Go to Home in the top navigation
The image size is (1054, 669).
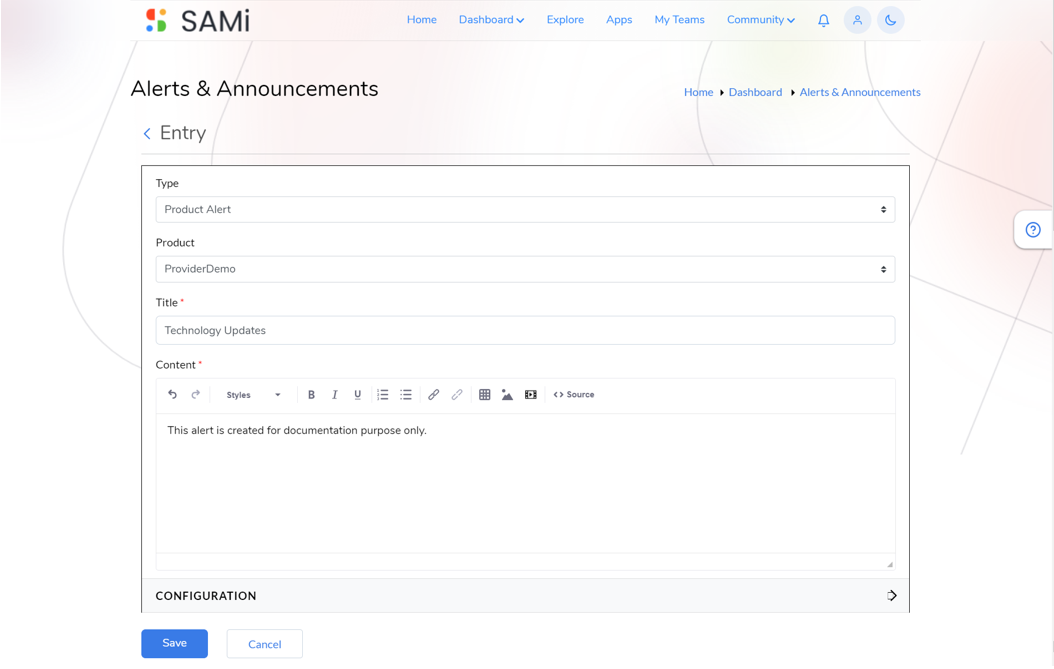click(421, 20)
